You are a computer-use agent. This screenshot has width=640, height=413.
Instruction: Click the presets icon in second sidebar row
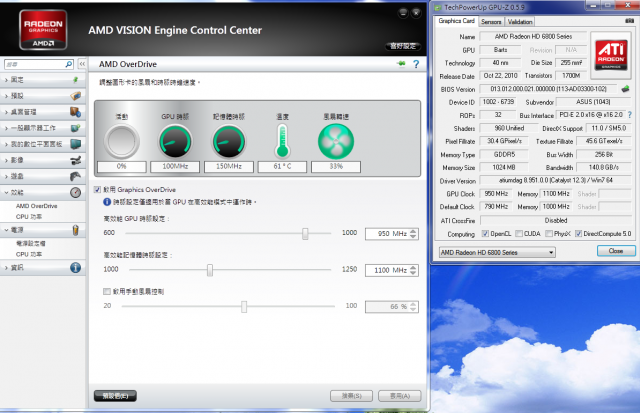(76, 96)
